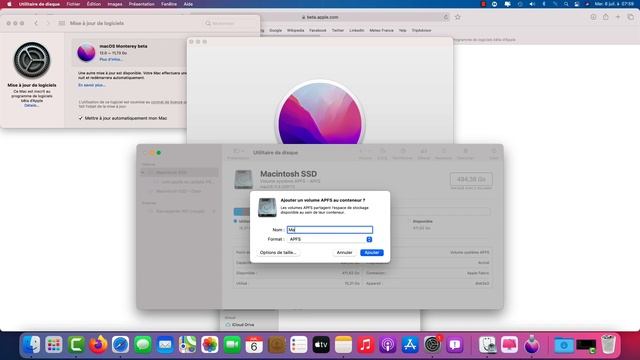Open Launchpad in the Dock
The image size is (640, 360).
point(54,345)
